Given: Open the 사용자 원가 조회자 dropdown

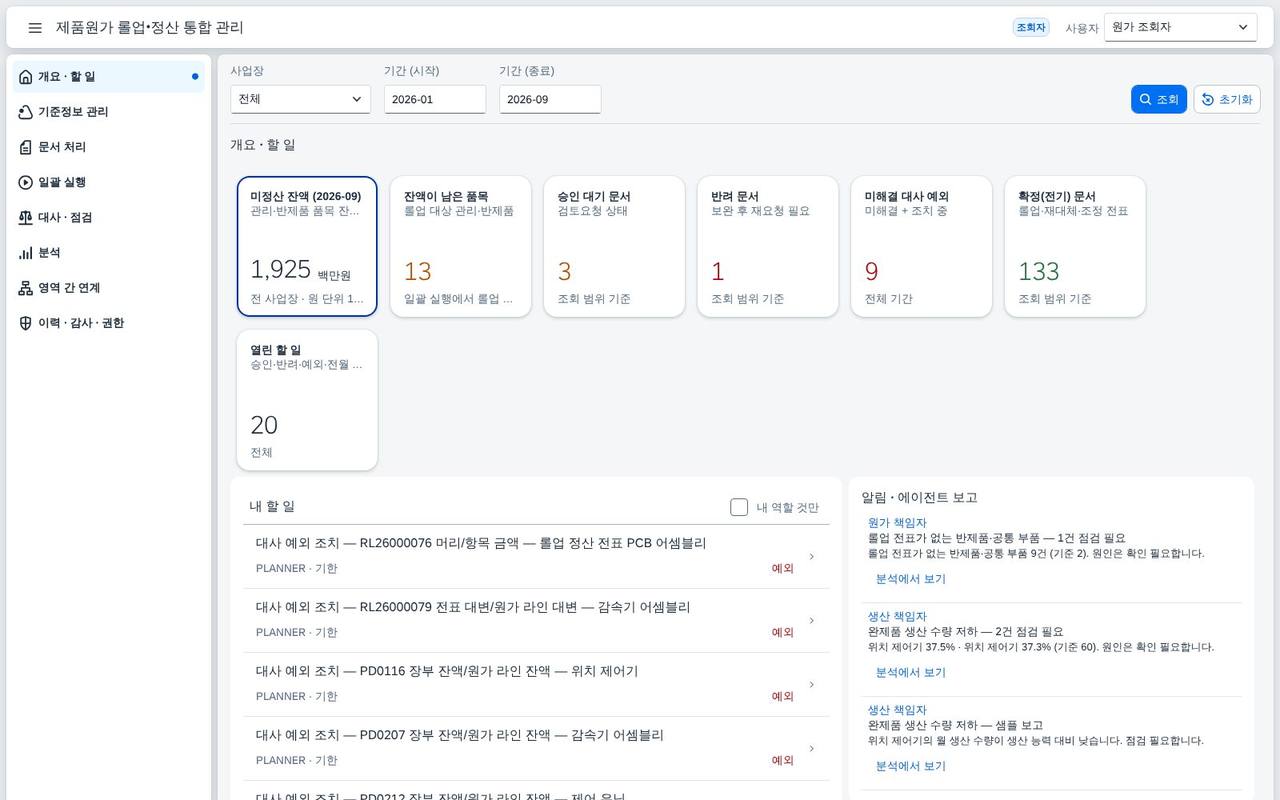Looking at the screenshot, I should [x=1180, y=27].
